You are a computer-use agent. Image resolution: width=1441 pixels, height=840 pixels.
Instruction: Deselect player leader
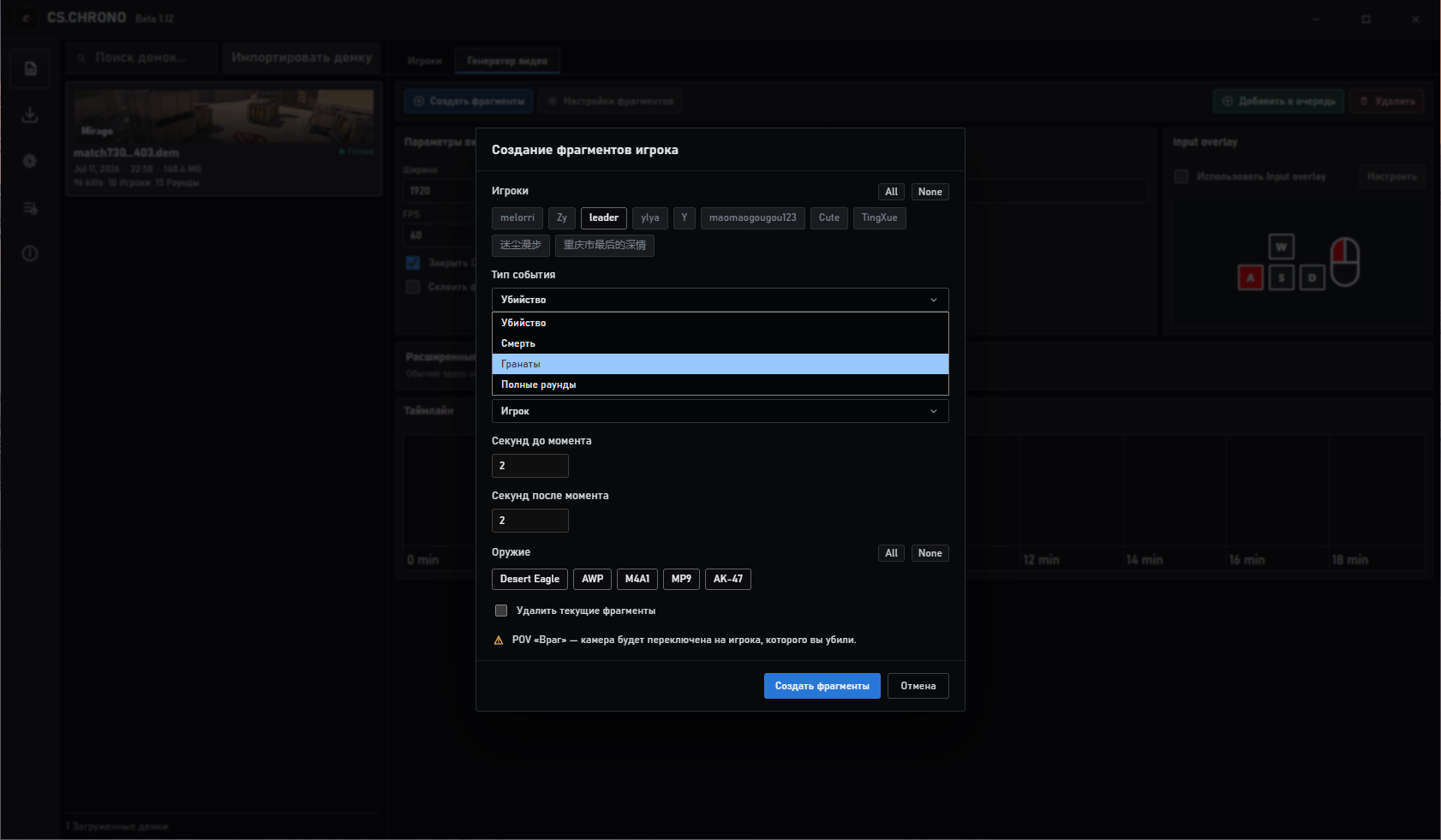(x=604, y=218)
